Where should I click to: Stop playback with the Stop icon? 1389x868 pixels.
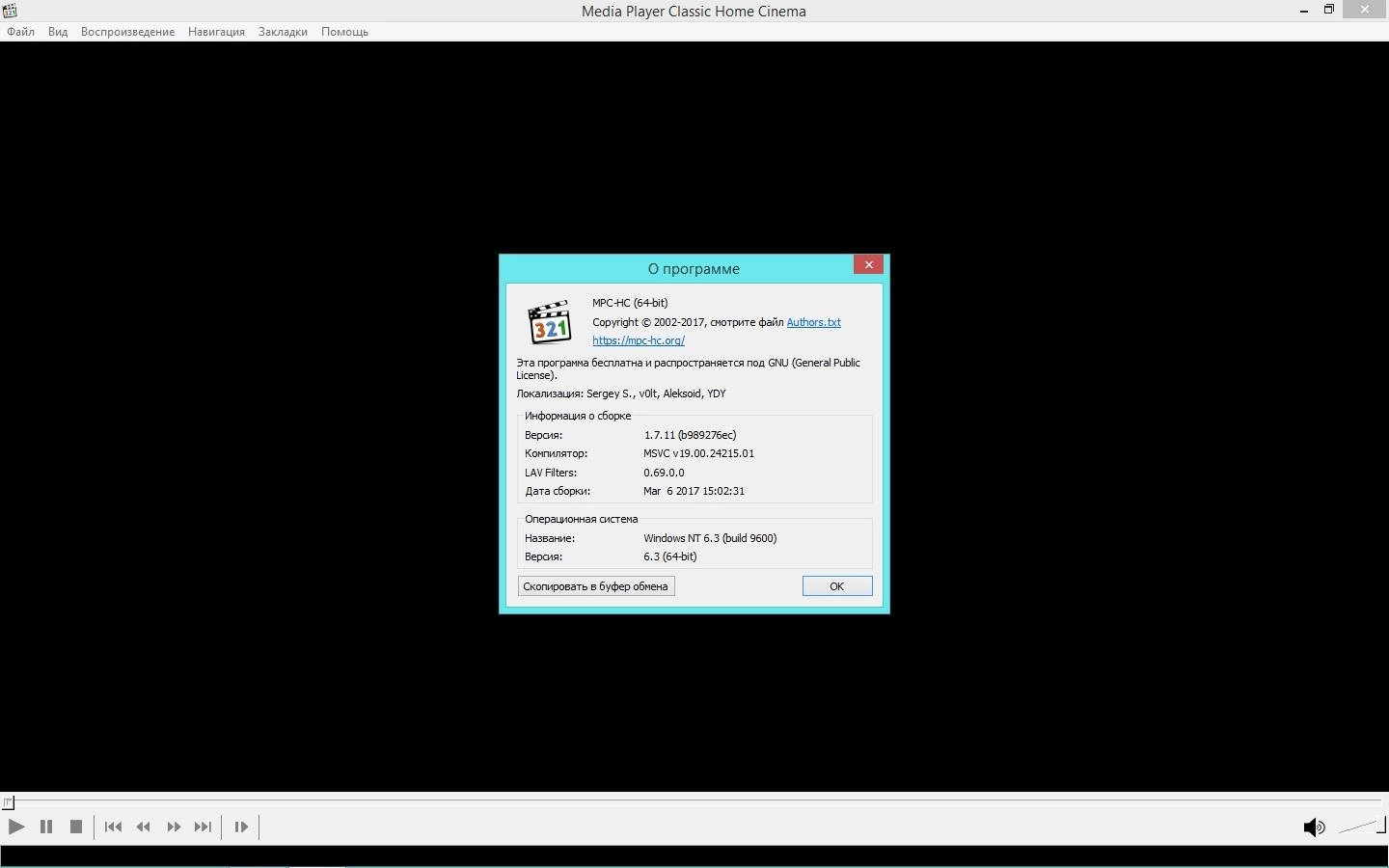pyautogui.click(x=76, y=827)
